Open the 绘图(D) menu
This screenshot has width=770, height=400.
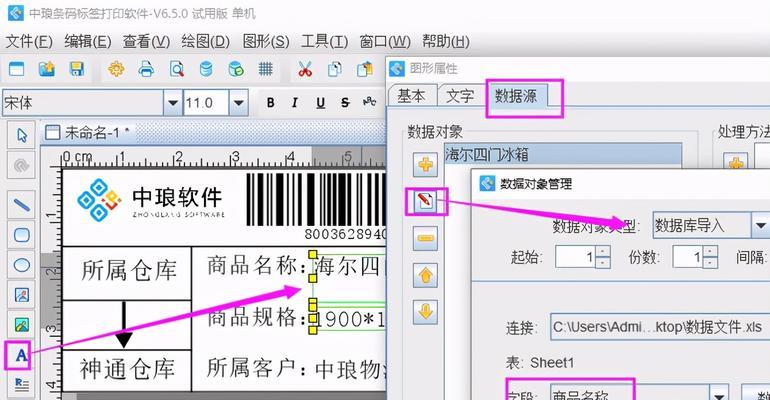pyautogui.click(x=205, y=42)
